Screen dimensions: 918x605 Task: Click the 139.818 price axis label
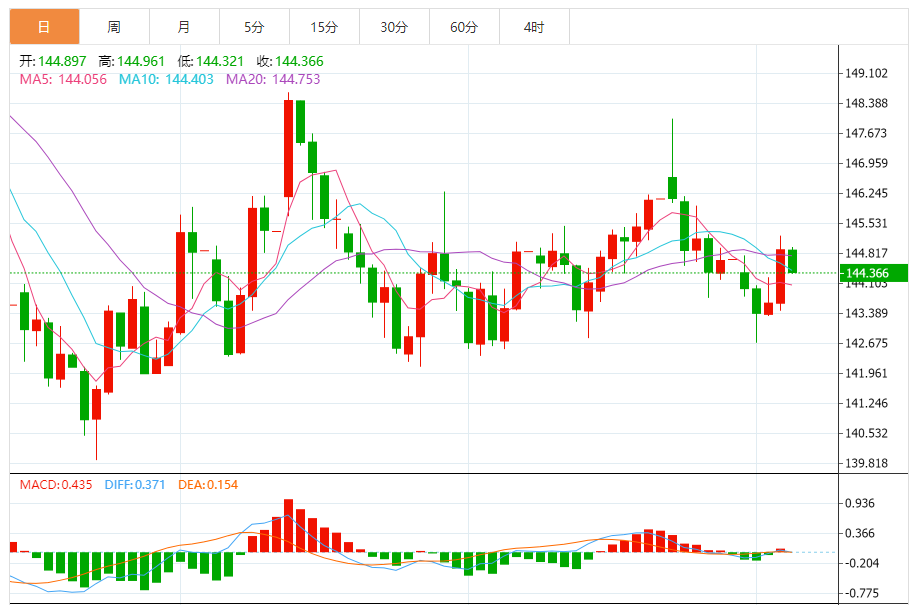click(866, 463)
